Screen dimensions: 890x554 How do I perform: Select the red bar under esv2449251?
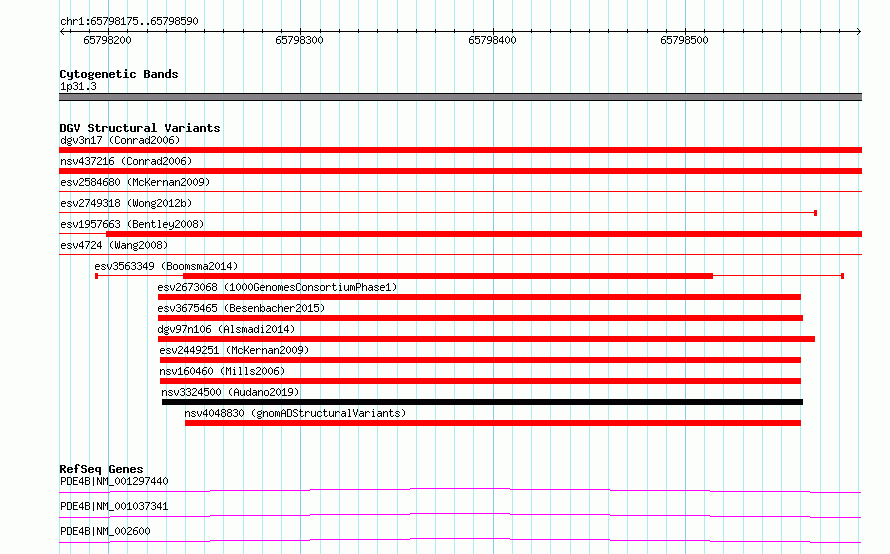(x=480, y=360)
